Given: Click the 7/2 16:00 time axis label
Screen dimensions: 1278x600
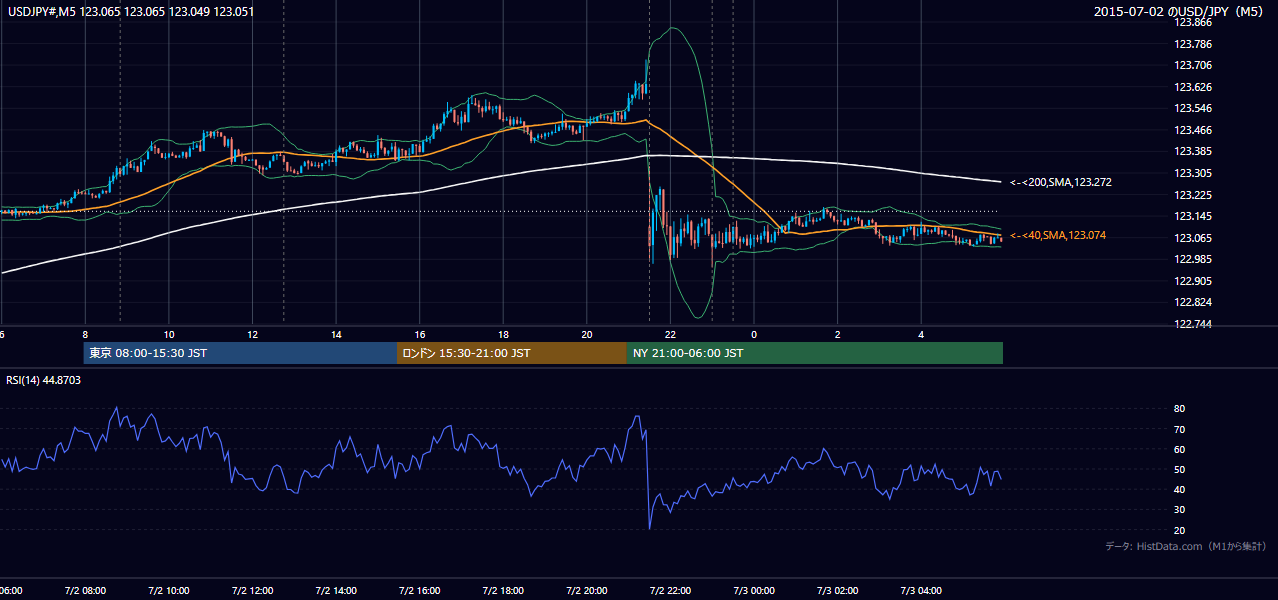Looking at the screenshot, I should (x=420, y=591).
